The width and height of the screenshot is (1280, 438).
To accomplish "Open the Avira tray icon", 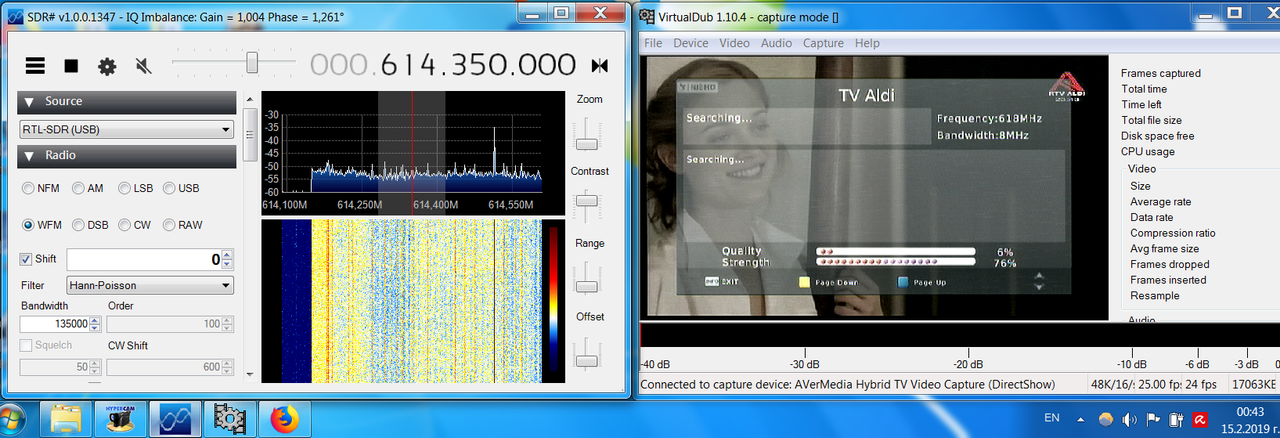I will coord(1198,418).
